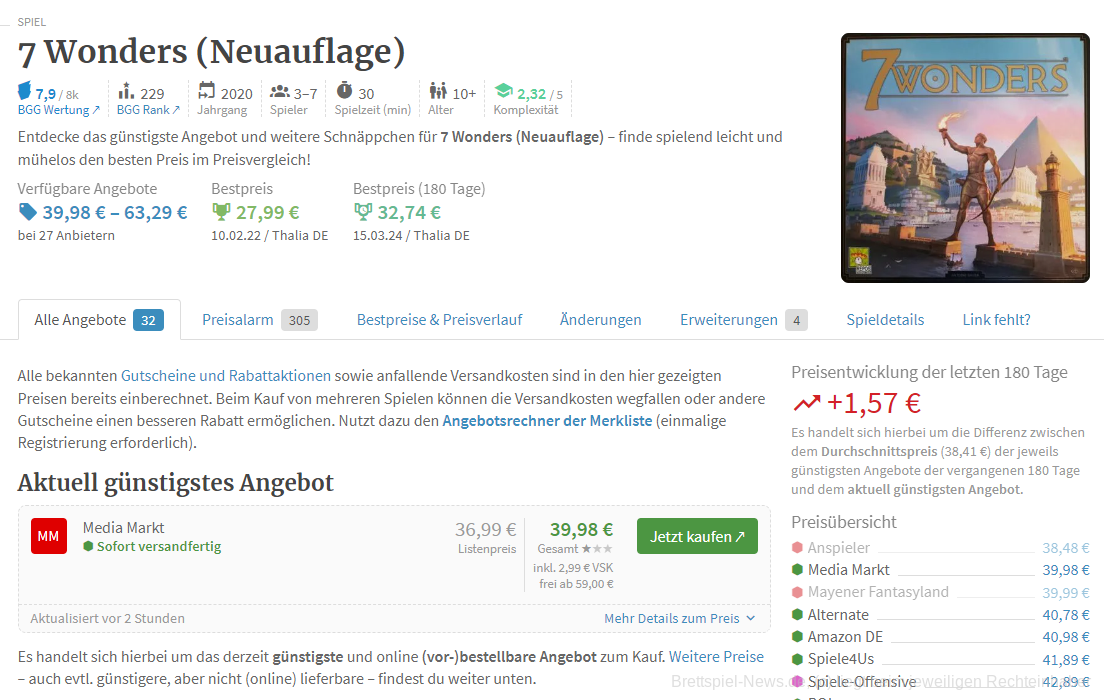Toggle the dot beside Anspieler in Preisübersicht
The image size is (1104, 700).
(798, 548)
